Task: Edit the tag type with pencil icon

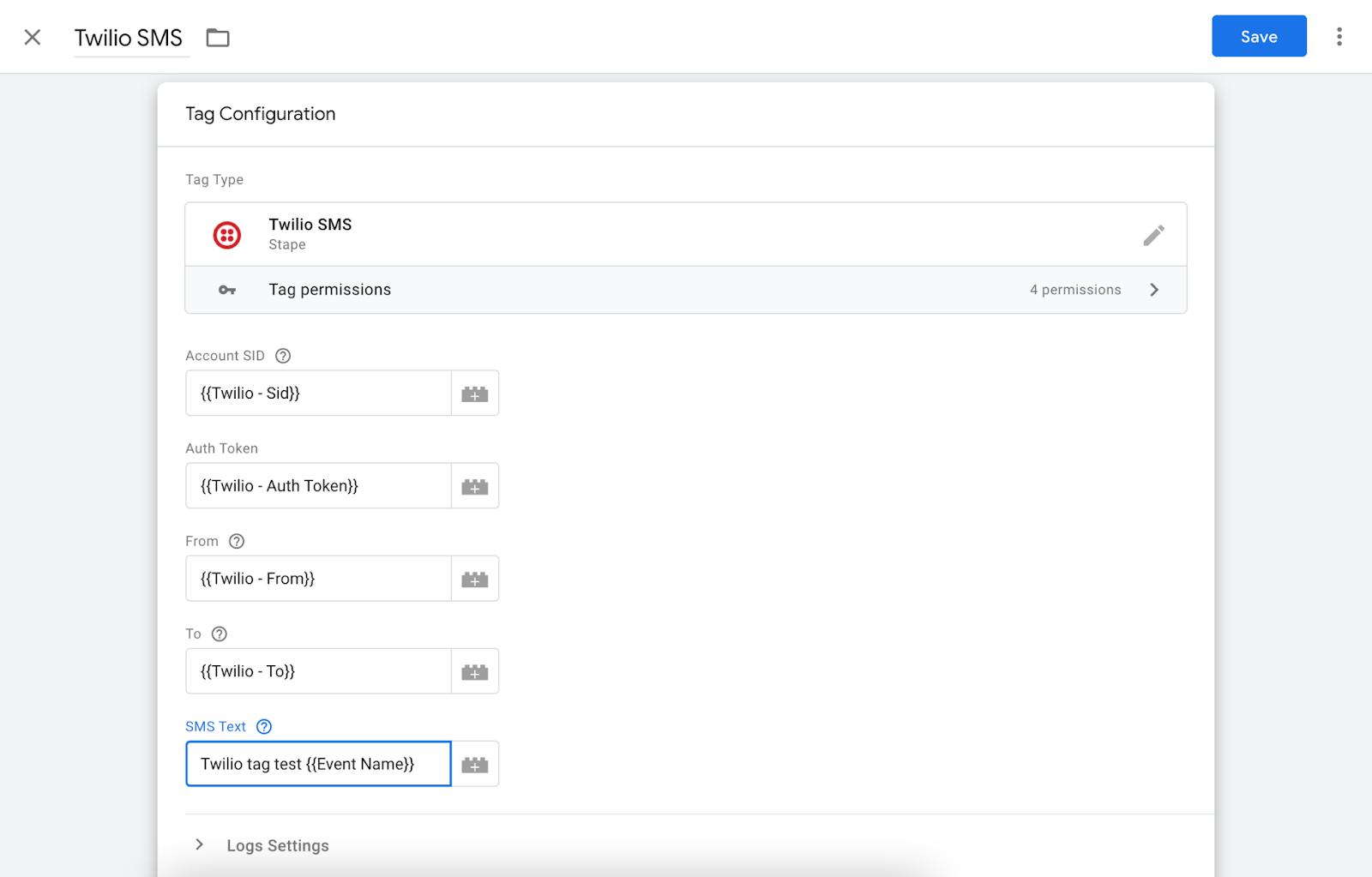Action: [x=1153, y=235]
